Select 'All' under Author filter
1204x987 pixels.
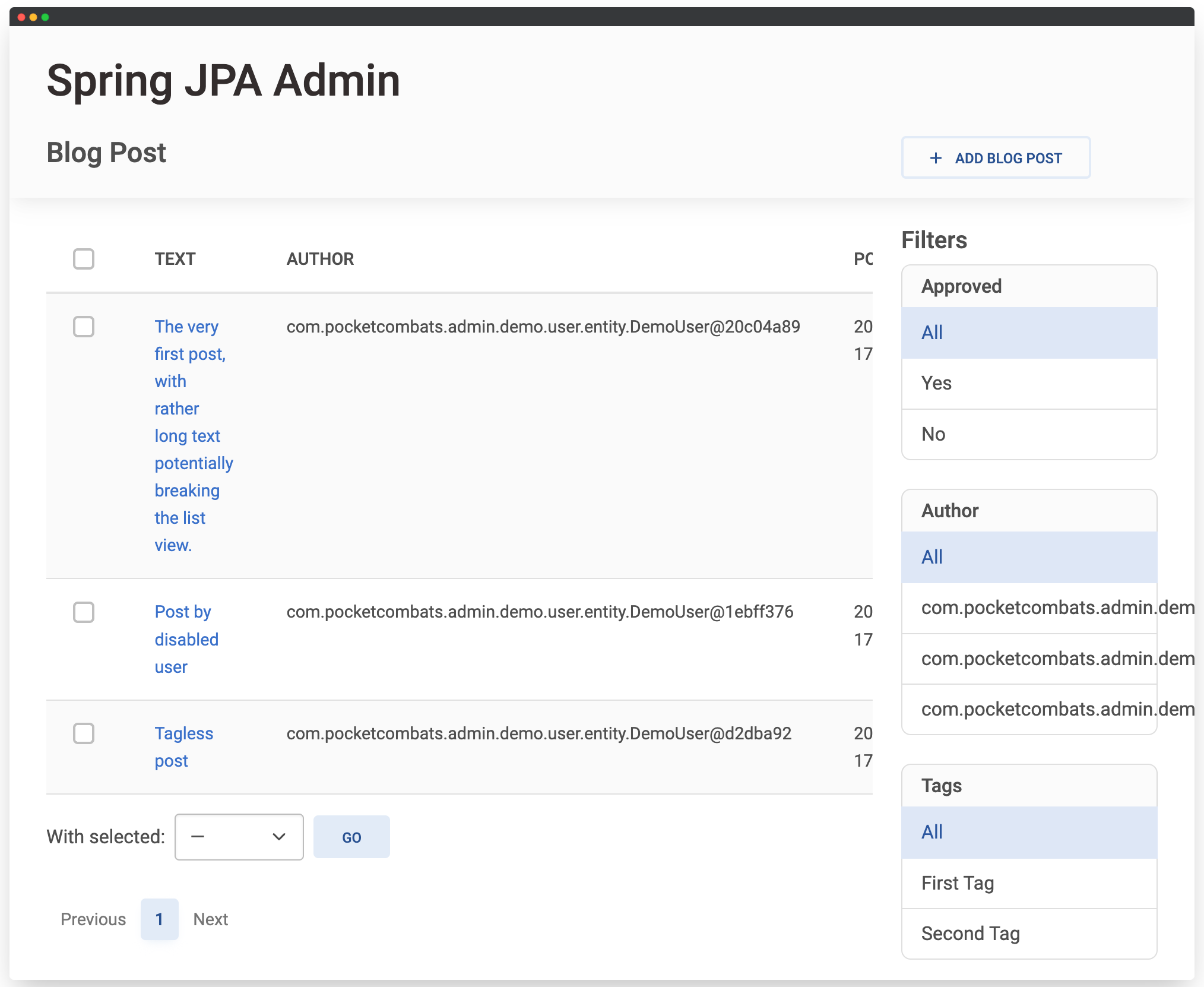coord(1029,557)
